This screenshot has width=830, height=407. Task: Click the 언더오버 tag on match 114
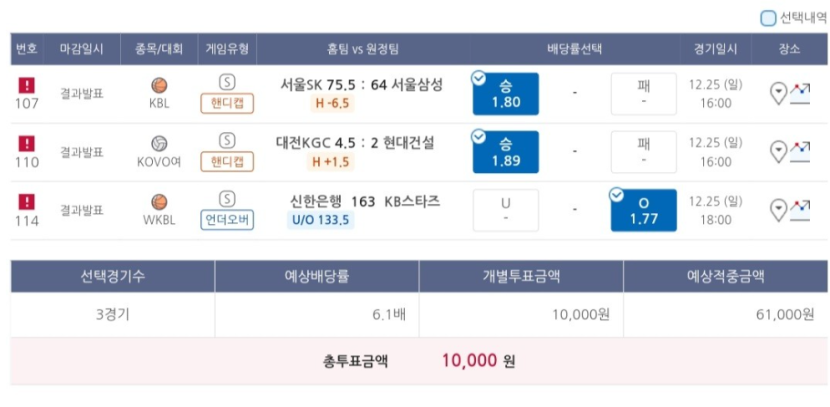(x=227, y=220)
